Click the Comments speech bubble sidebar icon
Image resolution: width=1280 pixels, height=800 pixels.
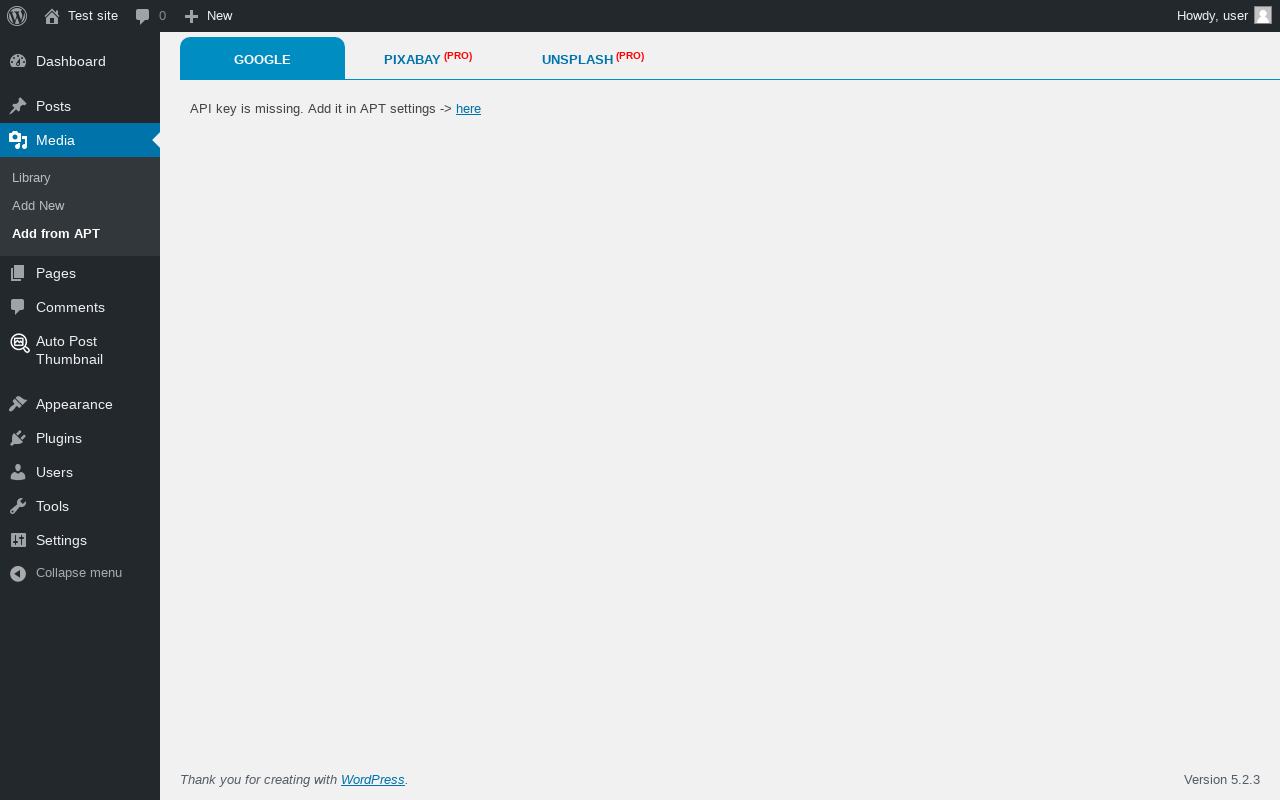[x=18, y=307]
